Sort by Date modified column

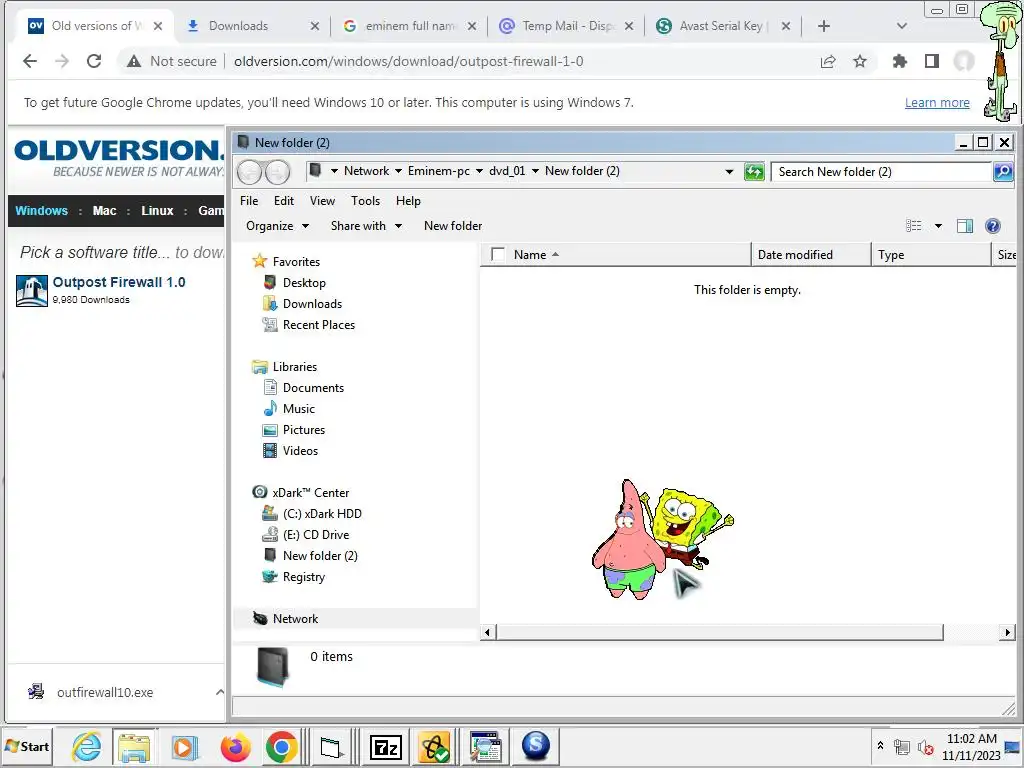click(811, 255)
